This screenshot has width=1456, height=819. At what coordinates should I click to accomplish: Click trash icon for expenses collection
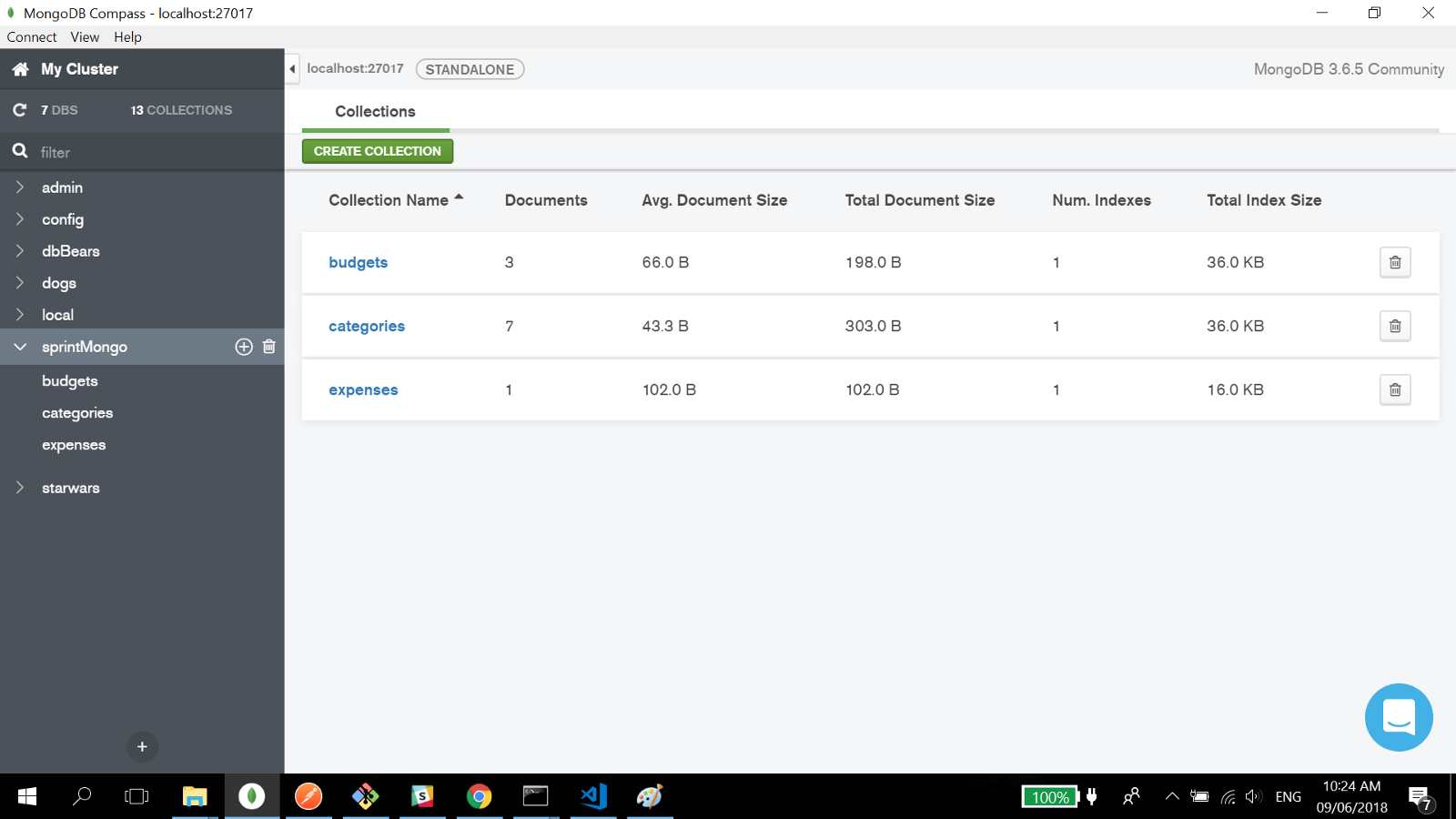pos(1394,389)
